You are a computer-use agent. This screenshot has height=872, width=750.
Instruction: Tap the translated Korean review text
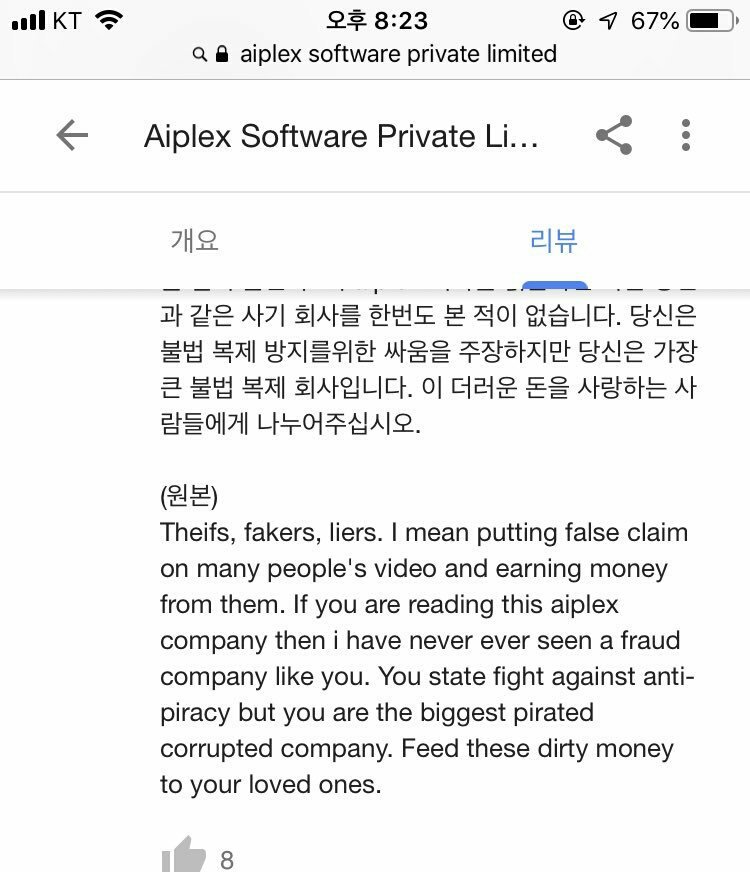coord(428,369)
